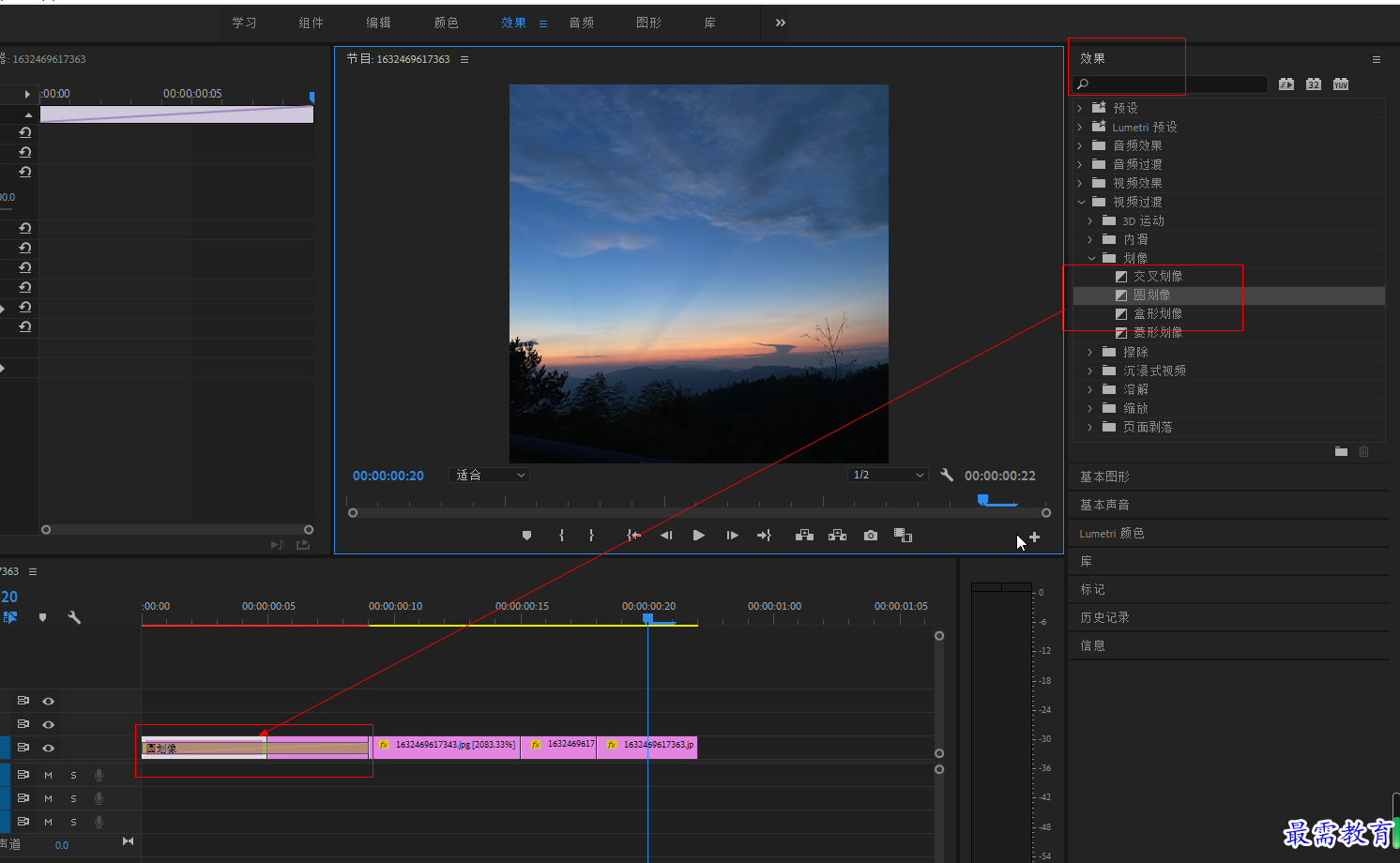Click Go to In point icon
Viewport: 1400px width, 863px height.
pyautogui.click(x=633, y=536)
